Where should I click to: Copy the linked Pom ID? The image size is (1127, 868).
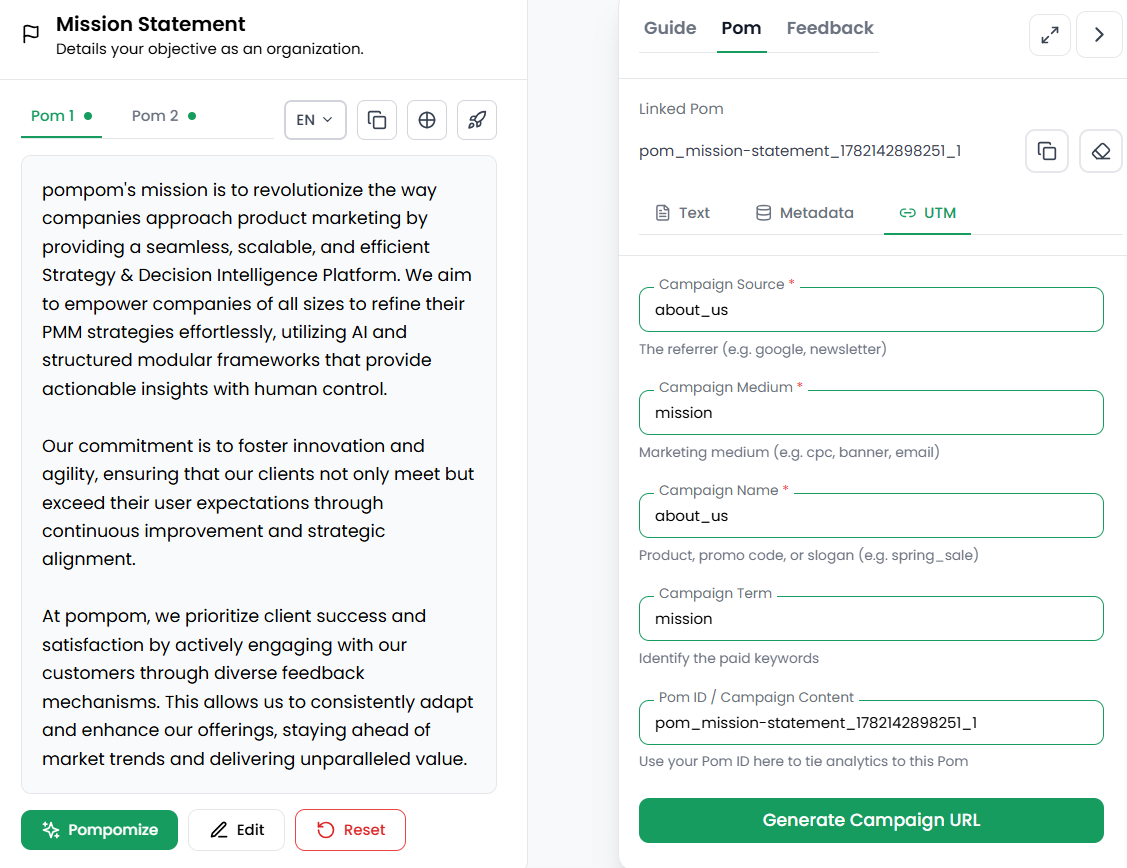click(x=1046, y=151)
